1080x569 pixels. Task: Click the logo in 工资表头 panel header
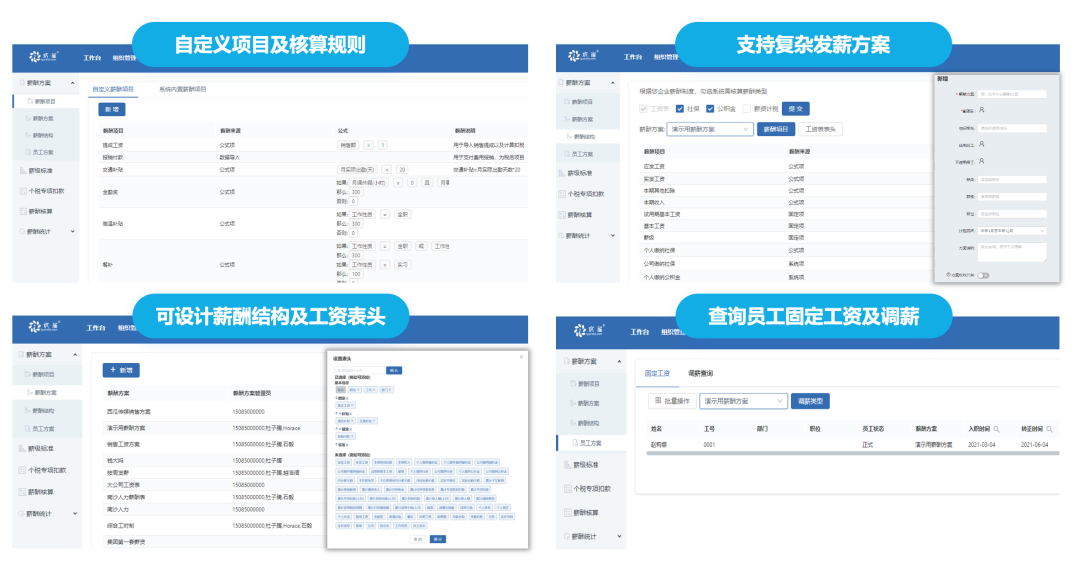click(44, 327)
